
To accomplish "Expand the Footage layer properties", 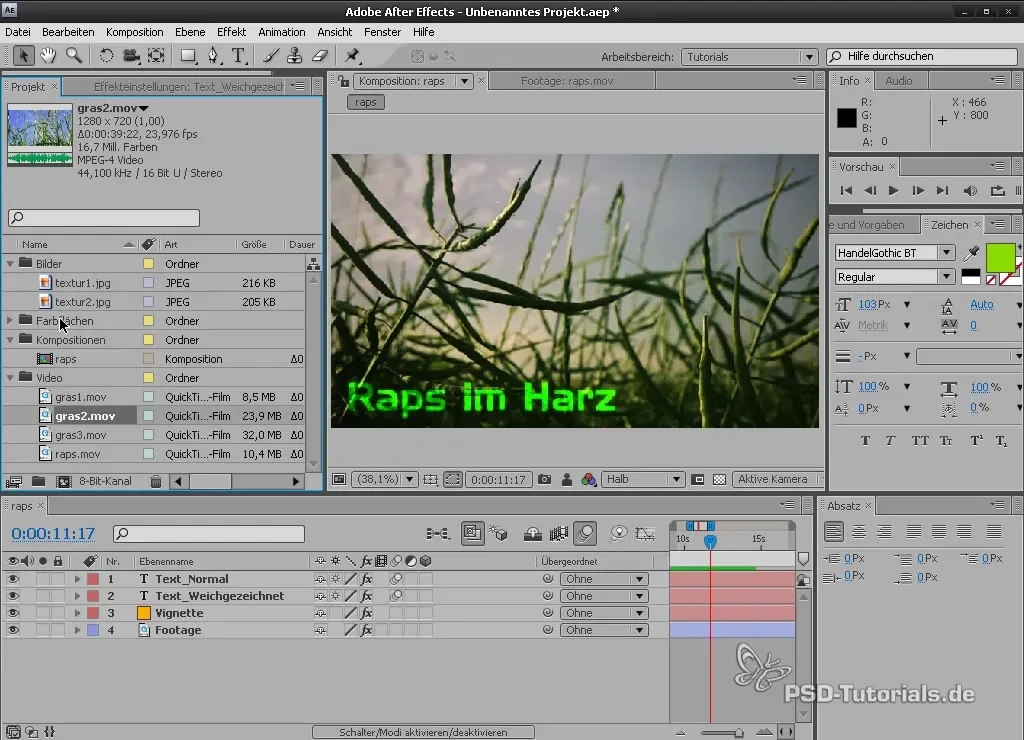I will 77,630.
